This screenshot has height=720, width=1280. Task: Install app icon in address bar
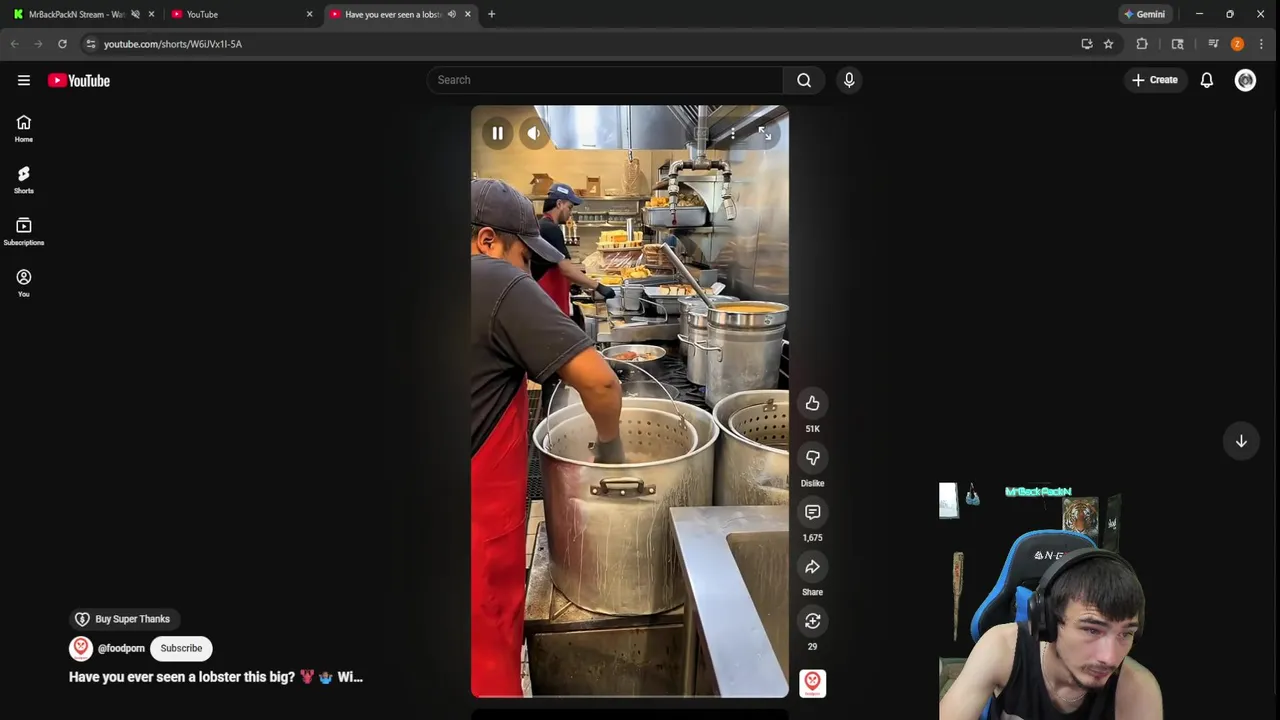1087,44
